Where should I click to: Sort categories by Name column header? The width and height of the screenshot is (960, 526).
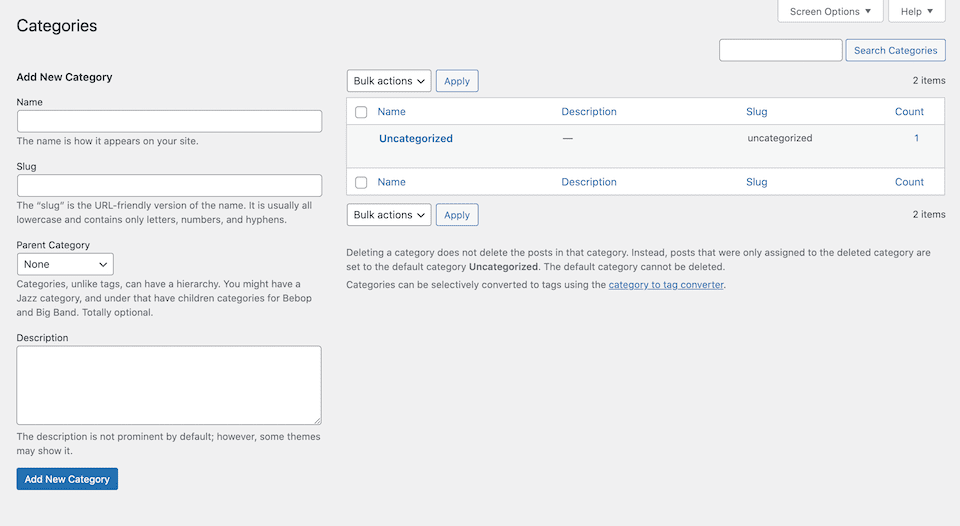point(392,112)
